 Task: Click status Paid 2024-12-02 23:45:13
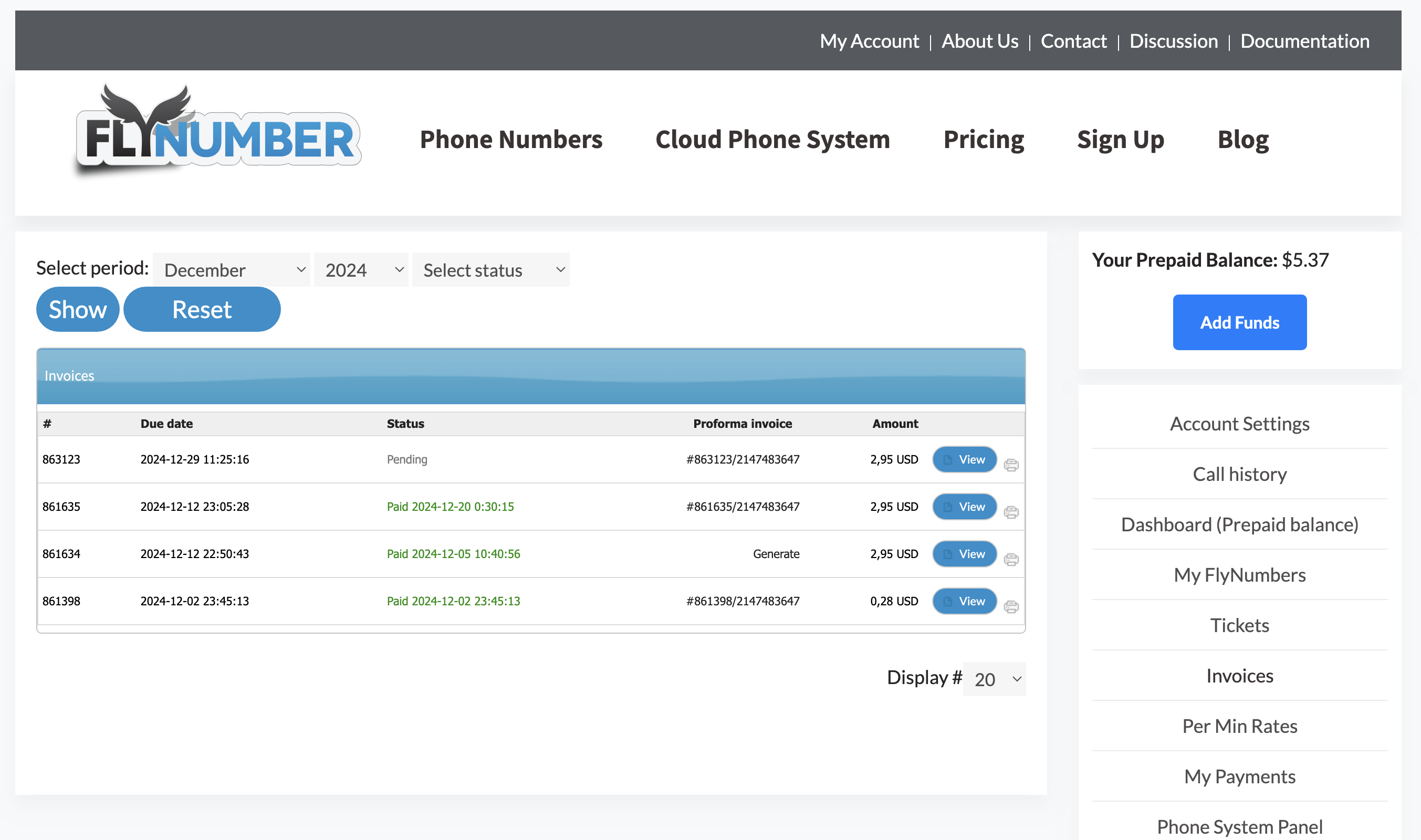[x=454, y=601]
